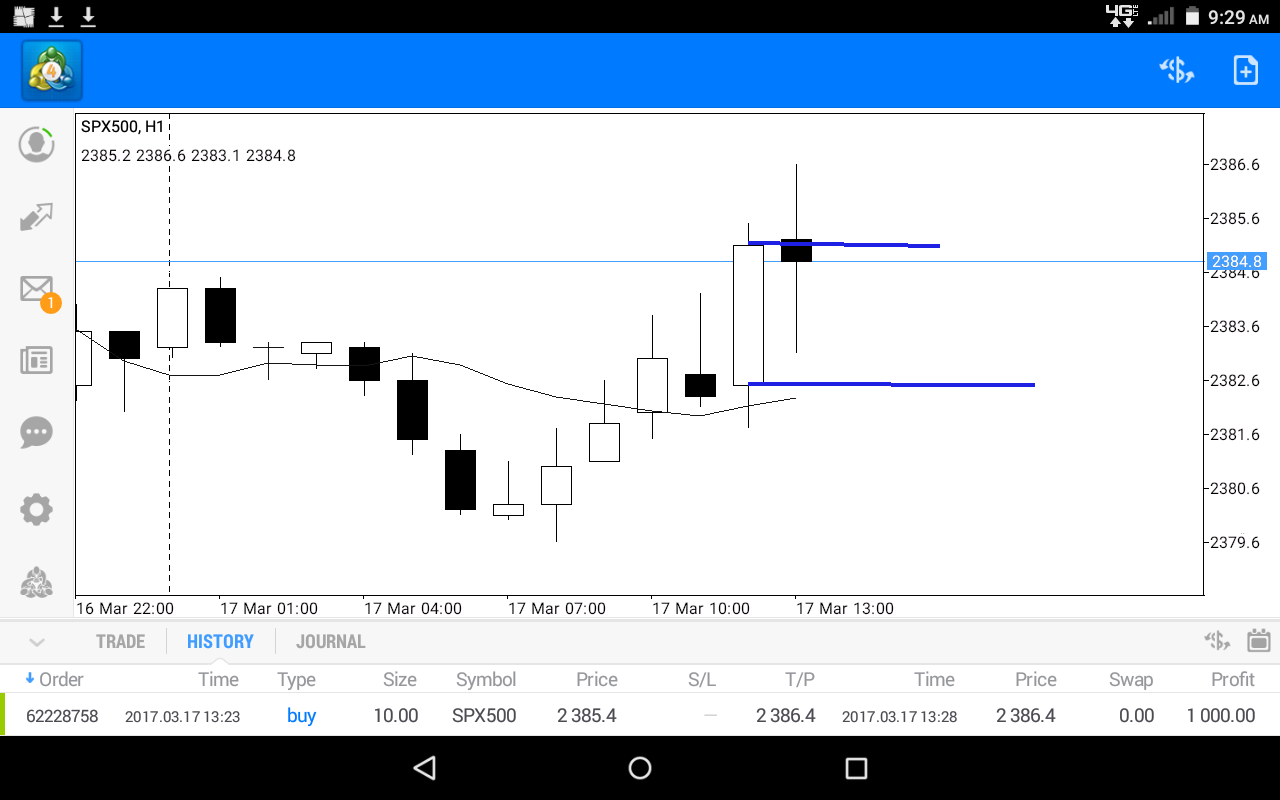
Task: Click the 2 385.4 open price cell
Action: [587, 716]
